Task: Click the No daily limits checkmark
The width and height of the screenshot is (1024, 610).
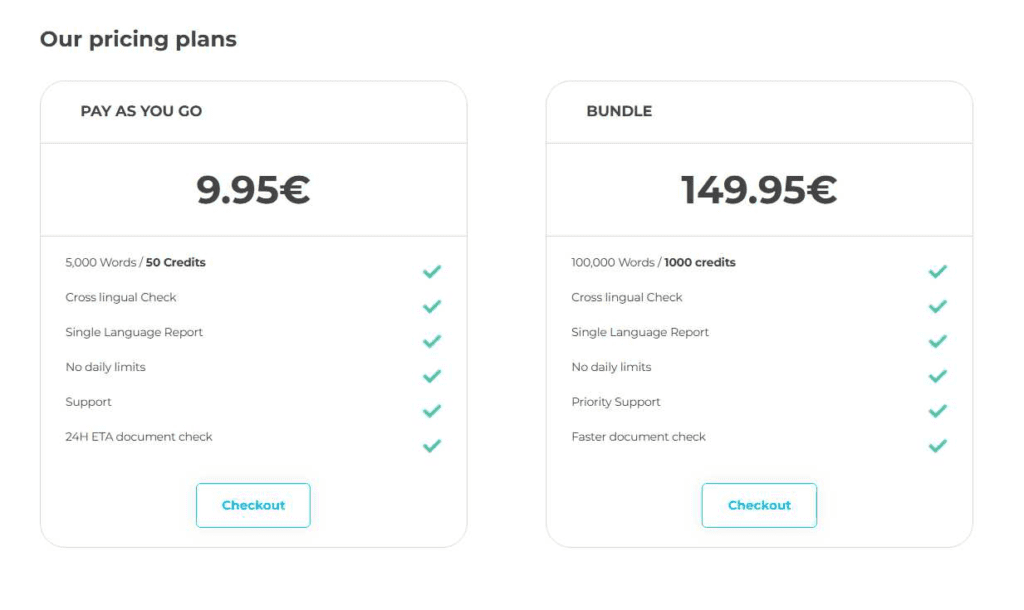Action: click(x=432, y=376)
